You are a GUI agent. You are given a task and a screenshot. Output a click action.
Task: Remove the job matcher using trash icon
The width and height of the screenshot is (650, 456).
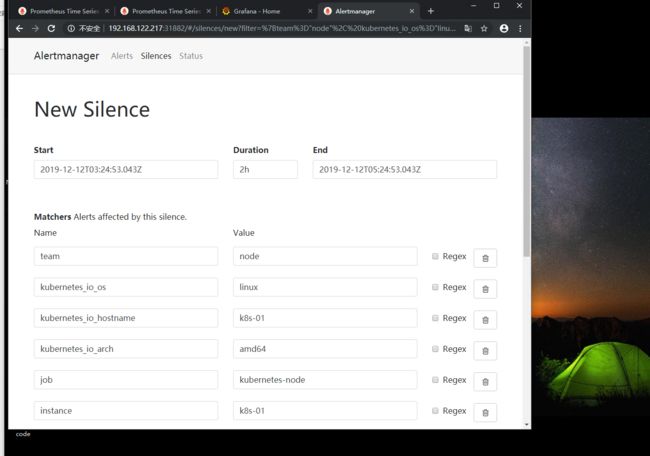[x=485, y=381]
